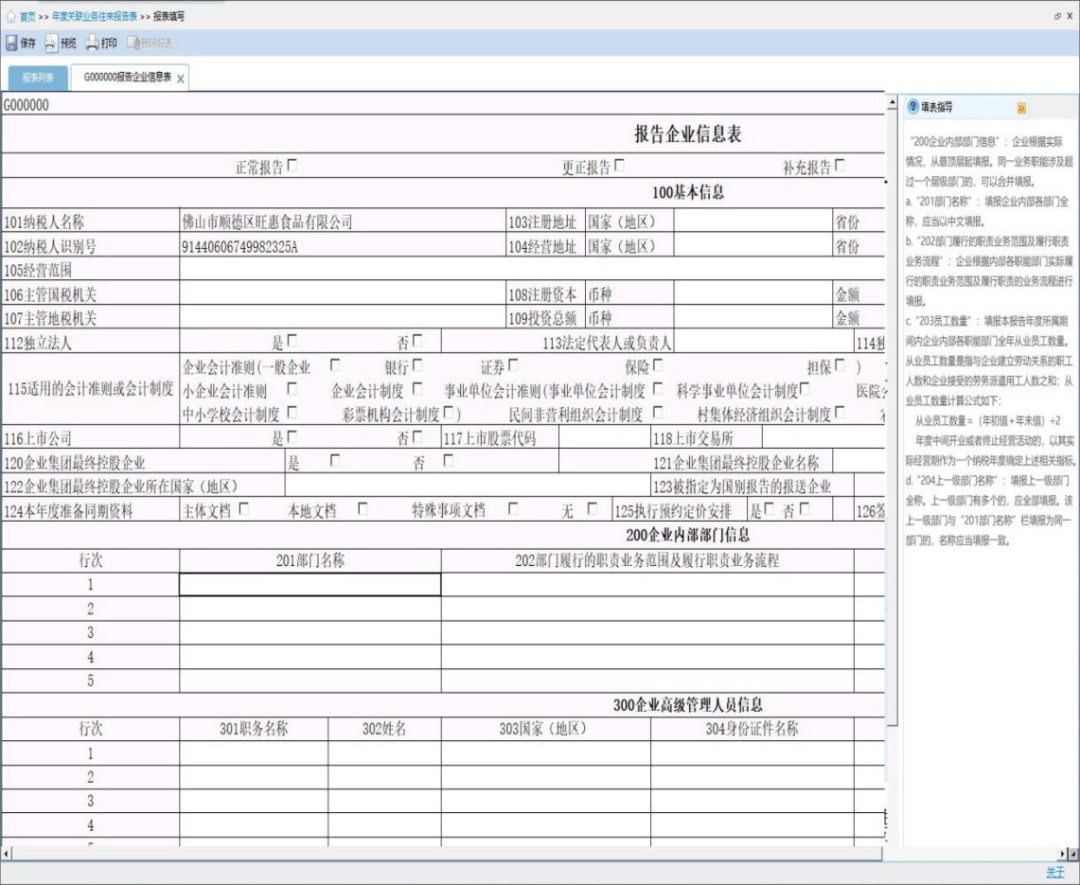Click the Preview (预览) toolbar icon
Image resolution: width=1080 pixels, height=885 pixels.
[x=52, y=43]
